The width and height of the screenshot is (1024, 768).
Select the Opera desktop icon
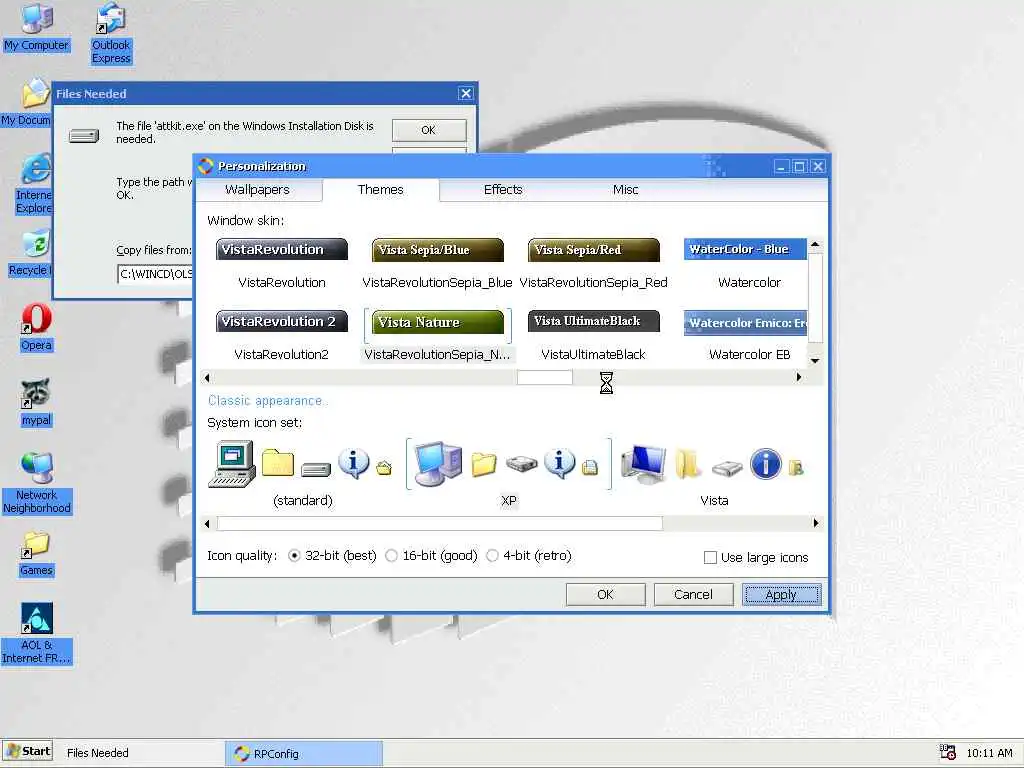[x=37, y=328]
